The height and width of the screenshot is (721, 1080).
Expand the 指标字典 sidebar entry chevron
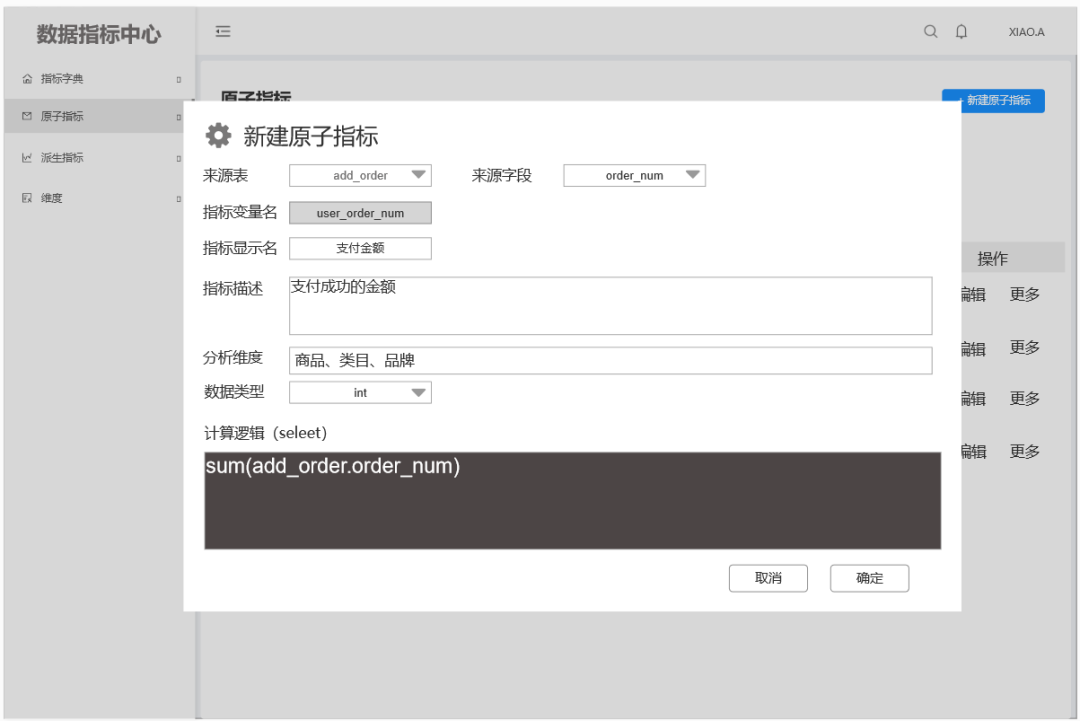[178, 78]
